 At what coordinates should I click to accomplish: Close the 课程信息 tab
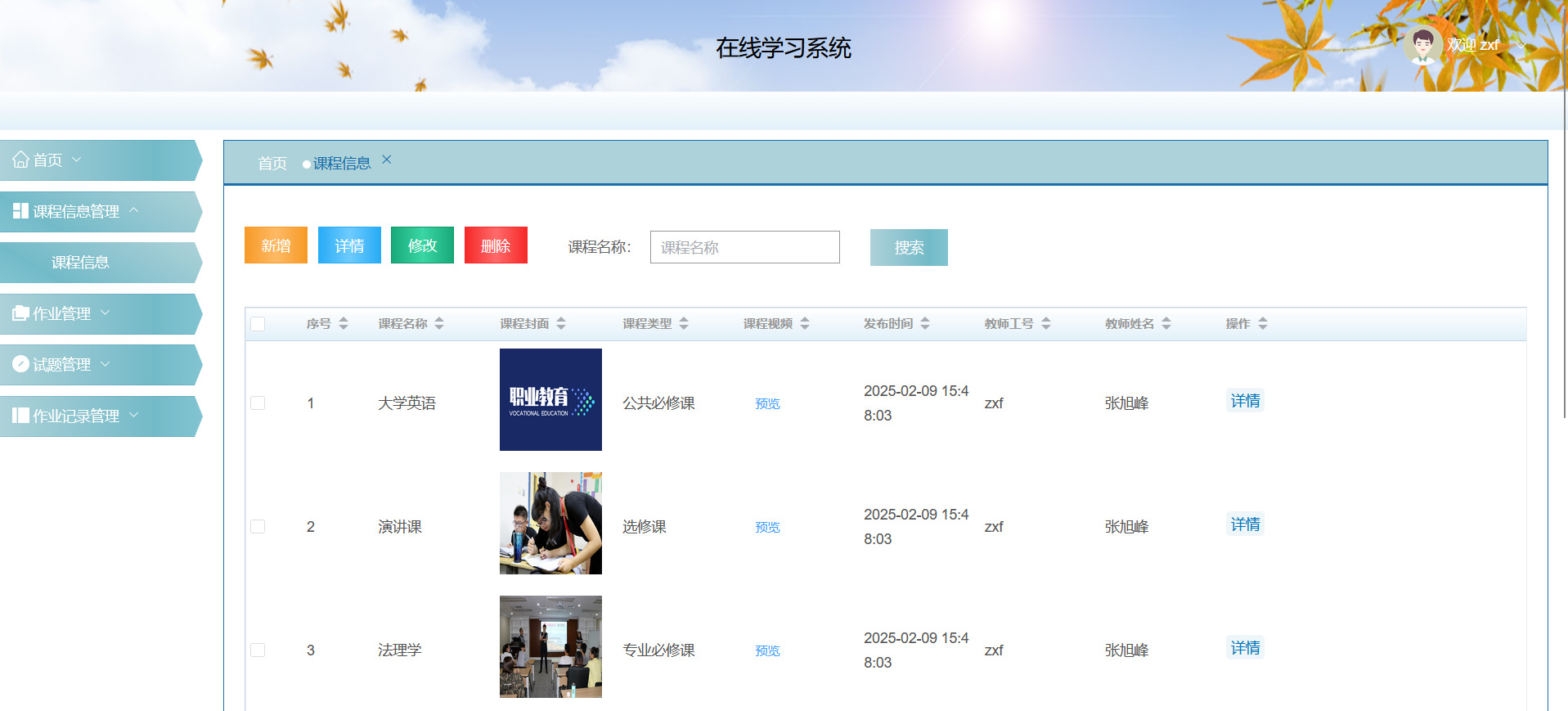coord(387,160)
